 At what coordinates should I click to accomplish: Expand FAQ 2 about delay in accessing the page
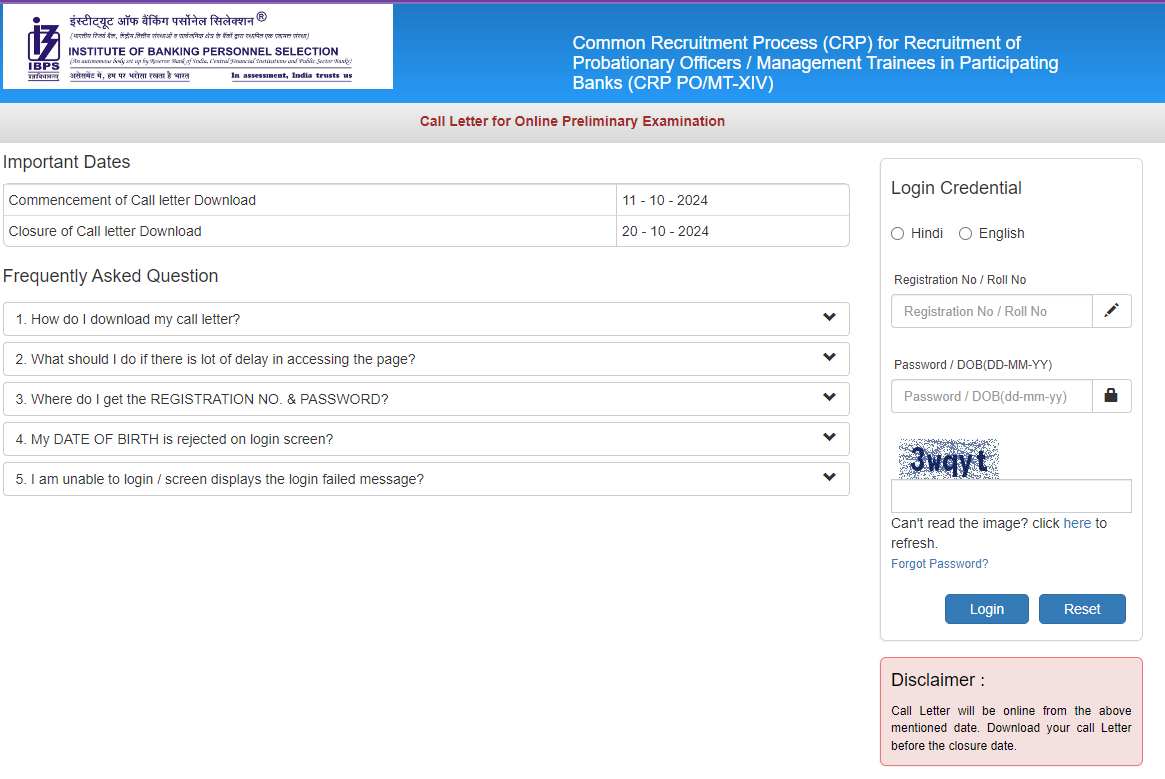[426, 359]
